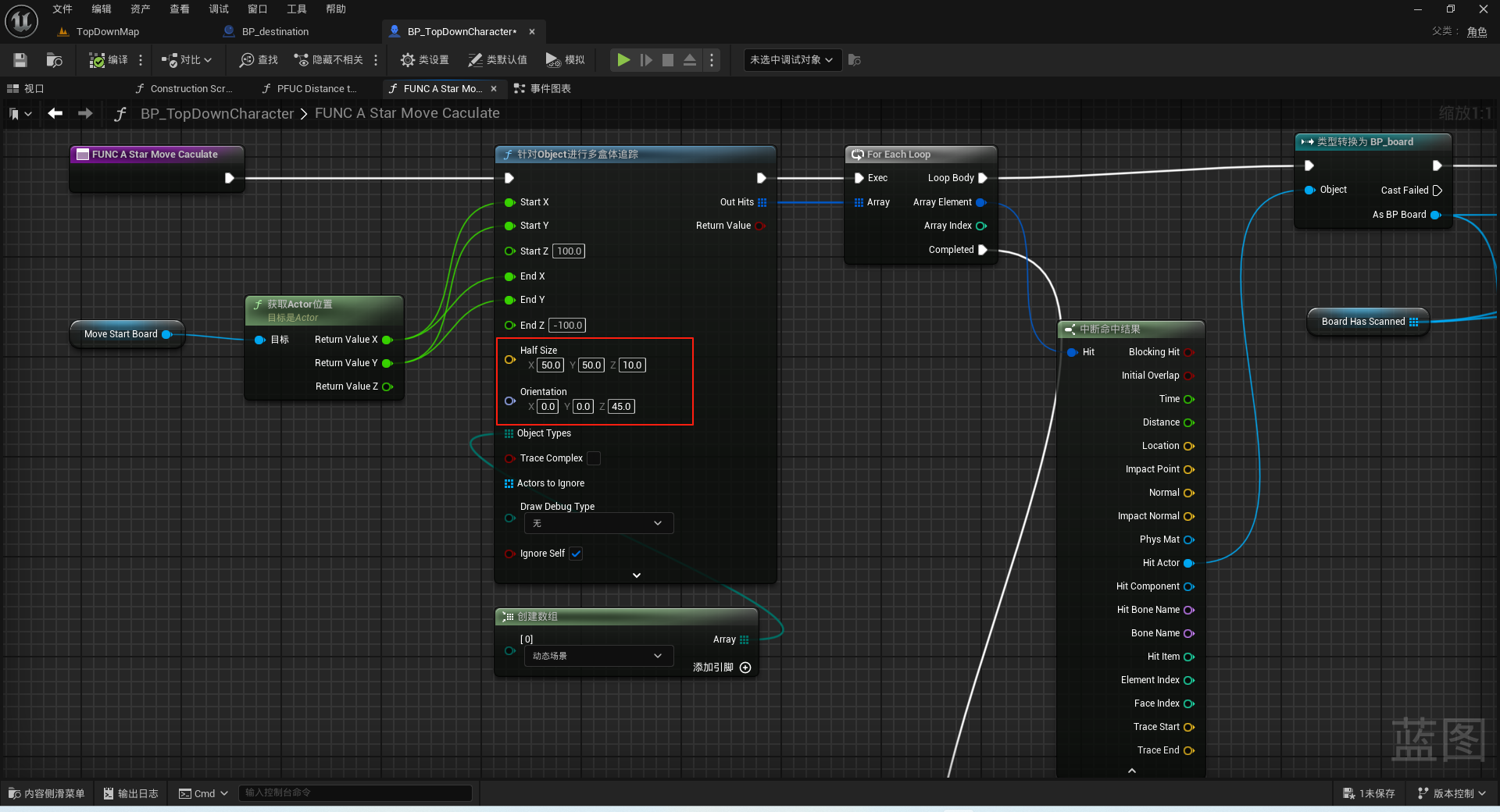
Task: Click the Save blueprint floppy disk icon
Action: [x=20, y=60]
